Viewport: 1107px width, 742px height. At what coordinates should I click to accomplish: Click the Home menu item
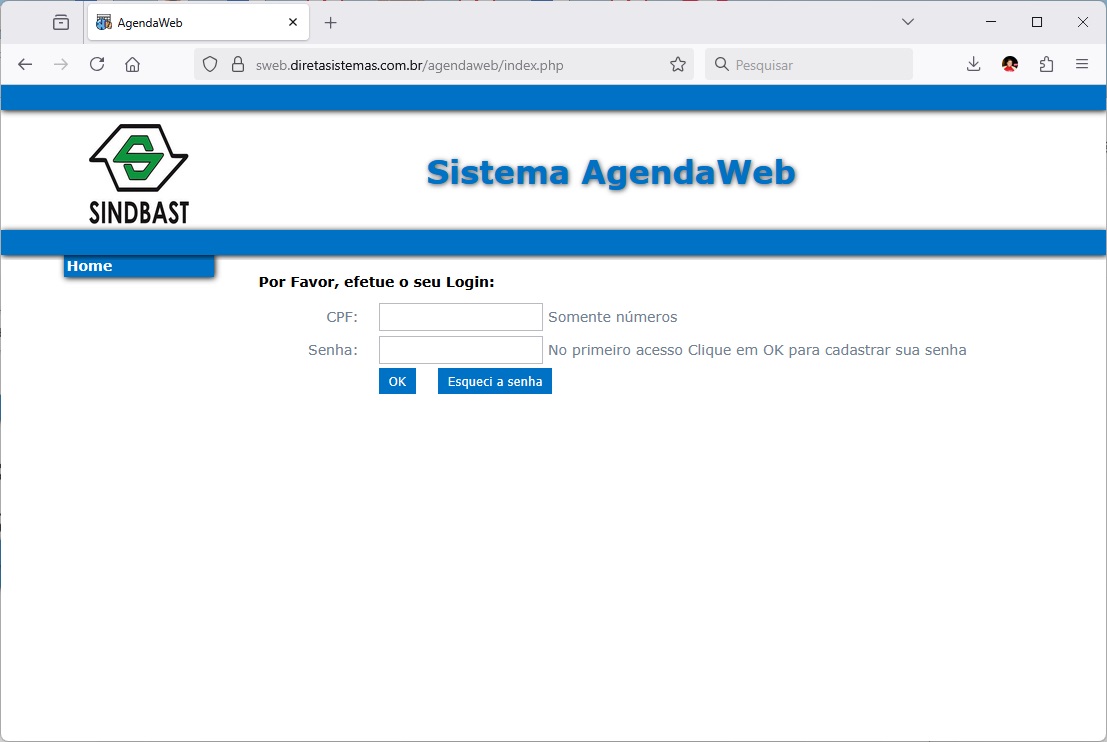(90, 266)
